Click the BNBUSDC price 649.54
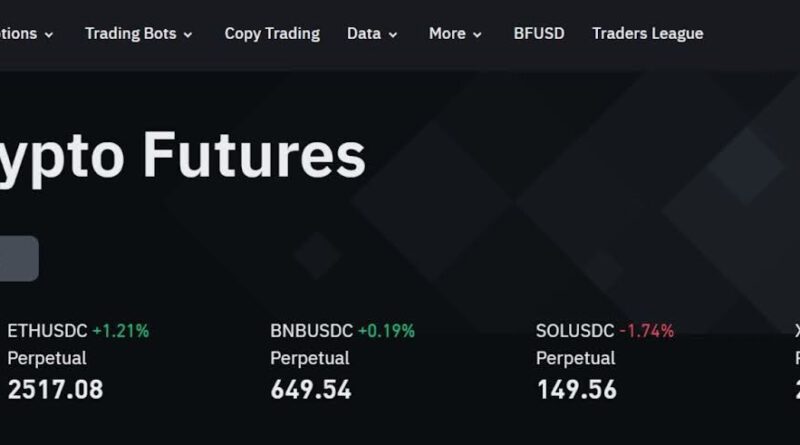Image resolution: width=800 pixels, height=445 pixels. coord(311,389)
